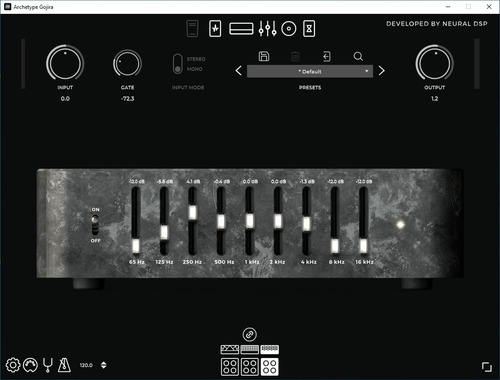Image resolution: width=500 pixels, height=380 pixels.
Task: Click the INPUT gain knob
Action: point(65,63)
